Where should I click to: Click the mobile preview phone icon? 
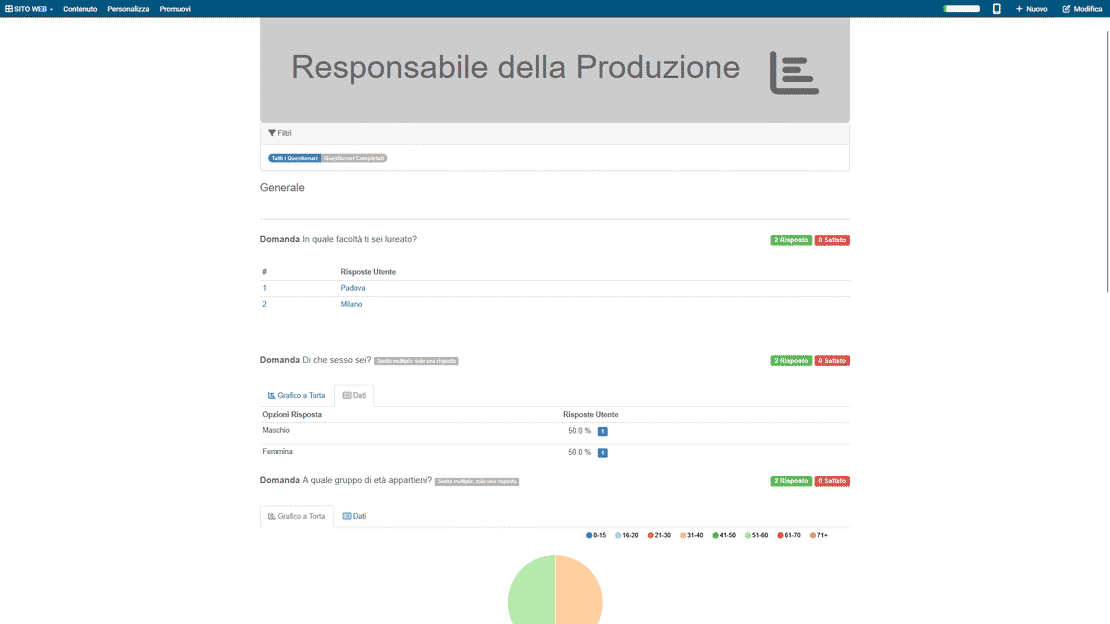point(996,9)
